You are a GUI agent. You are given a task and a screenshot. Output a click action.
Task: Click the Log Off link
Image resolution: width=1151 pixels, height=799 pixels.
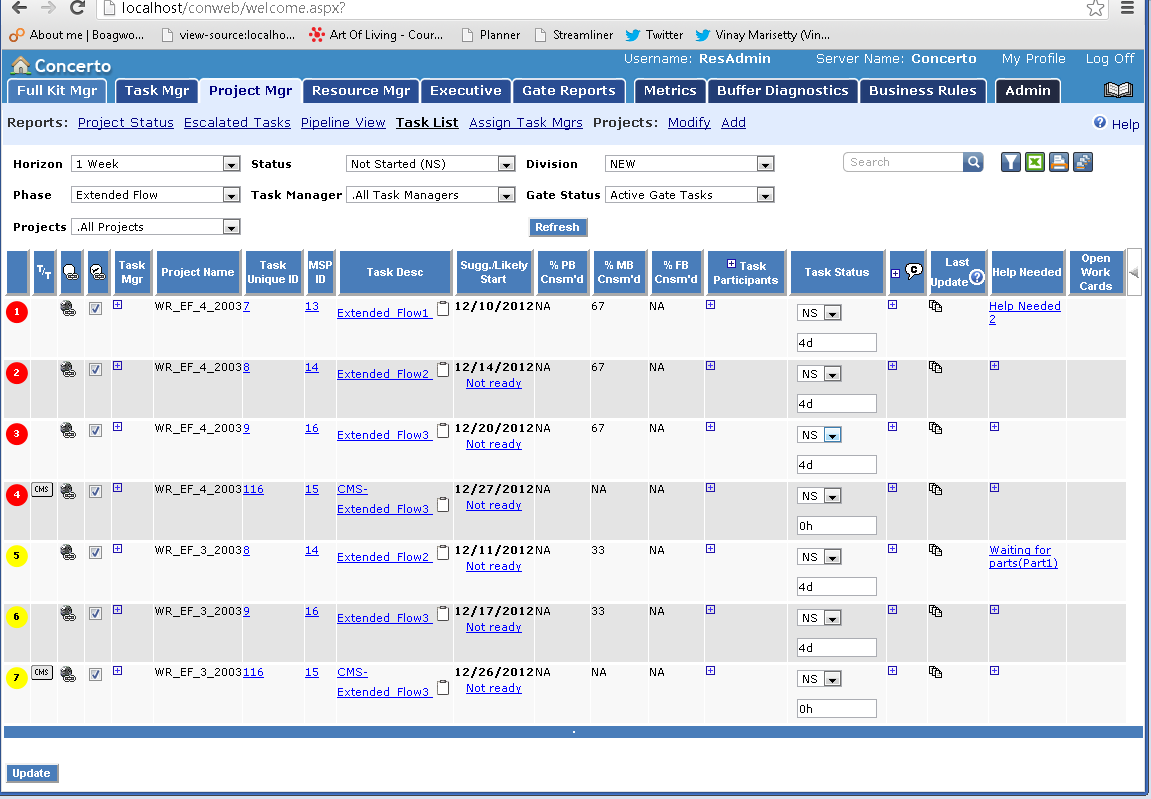(x=1110, y=59)
